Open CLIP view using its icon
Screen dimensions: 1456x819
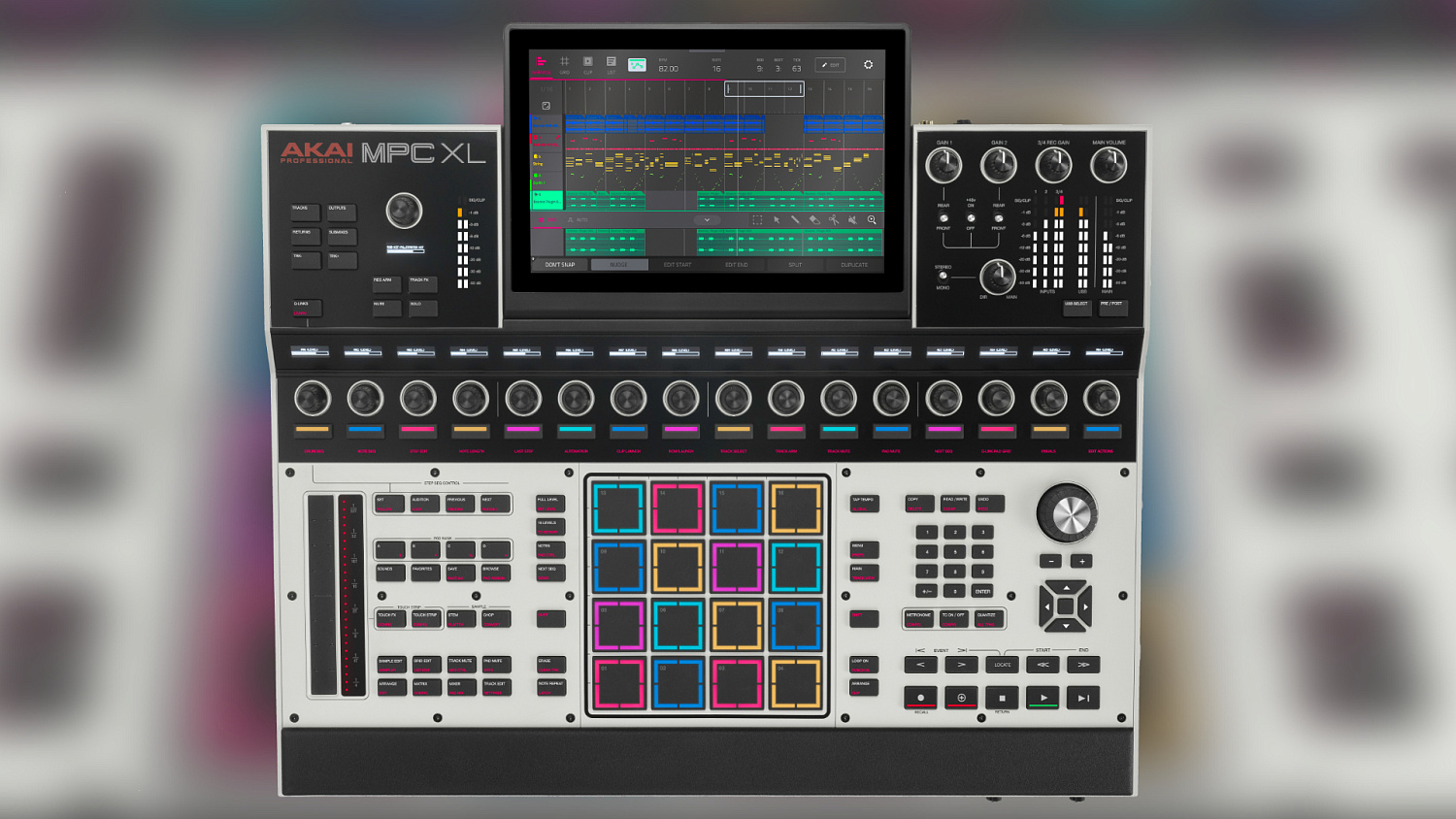click(587, 62)
